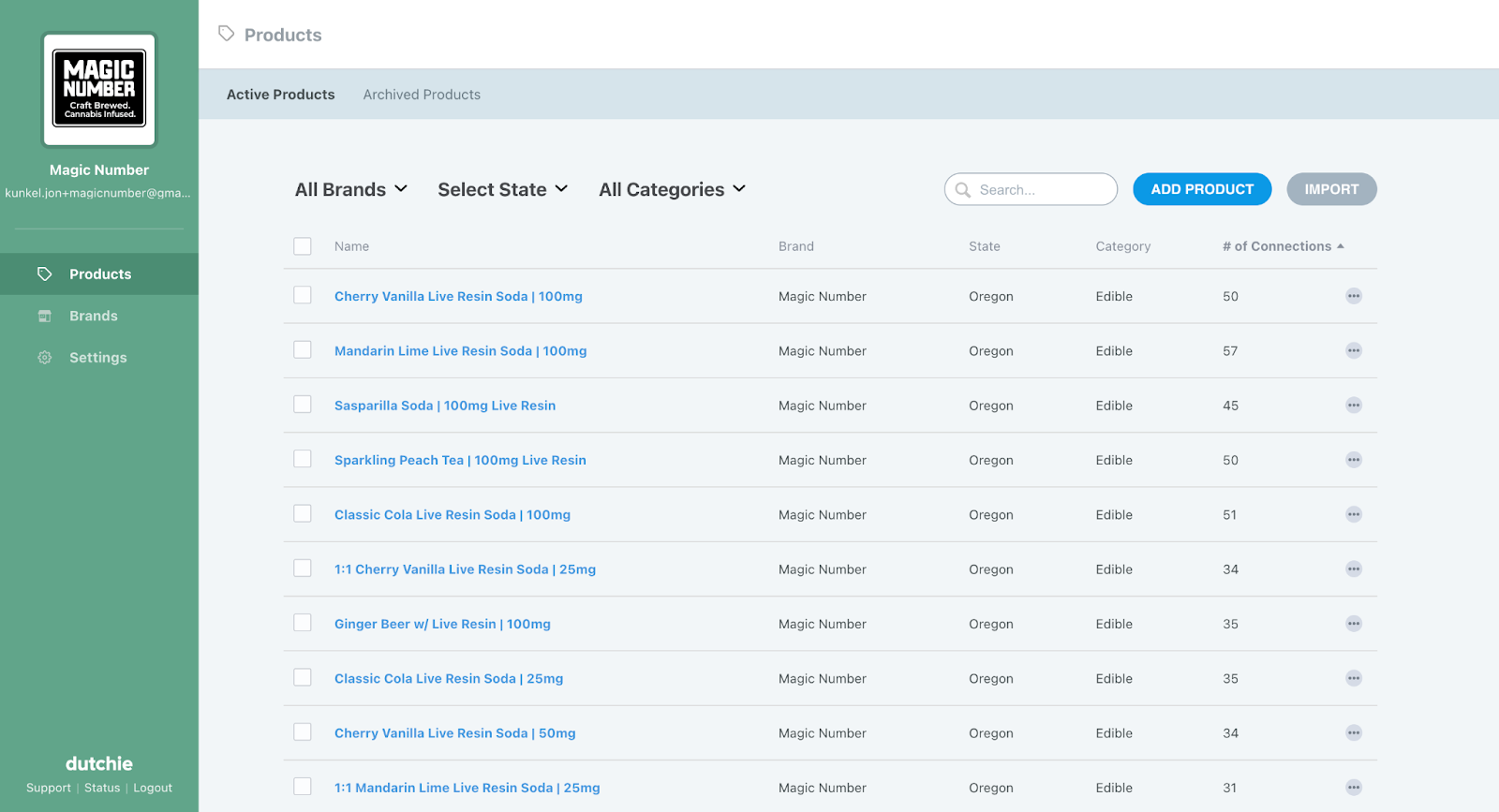Image resolution: width=1499 pixels, height=812 pixels.
Task: Click the ADD PRODUCT button
Action: click(x=1202, y=189)
